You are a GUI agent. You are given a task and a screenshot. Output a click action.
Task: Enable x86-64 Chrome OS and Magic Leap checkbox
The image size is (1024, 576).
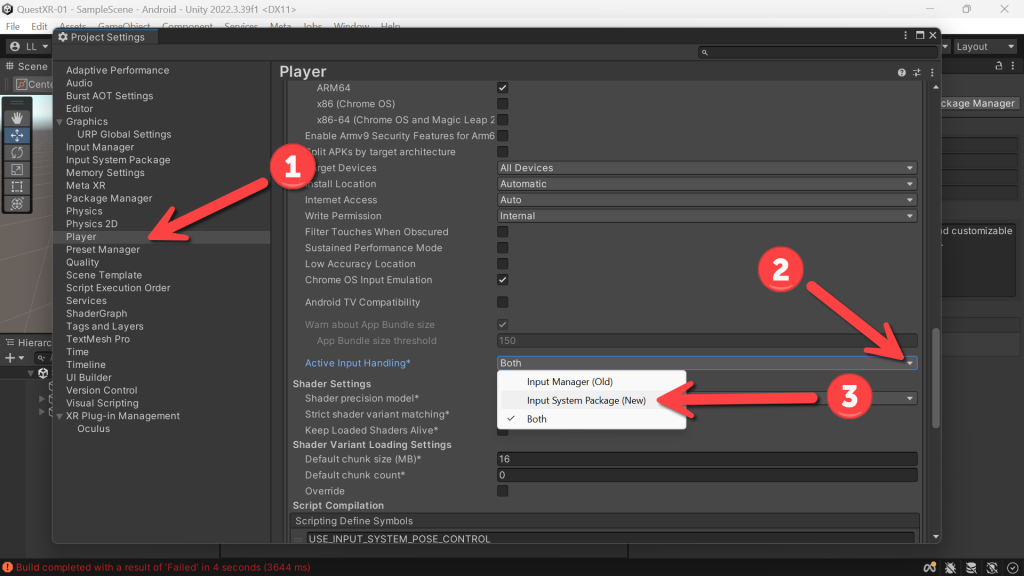pos(502,120)
